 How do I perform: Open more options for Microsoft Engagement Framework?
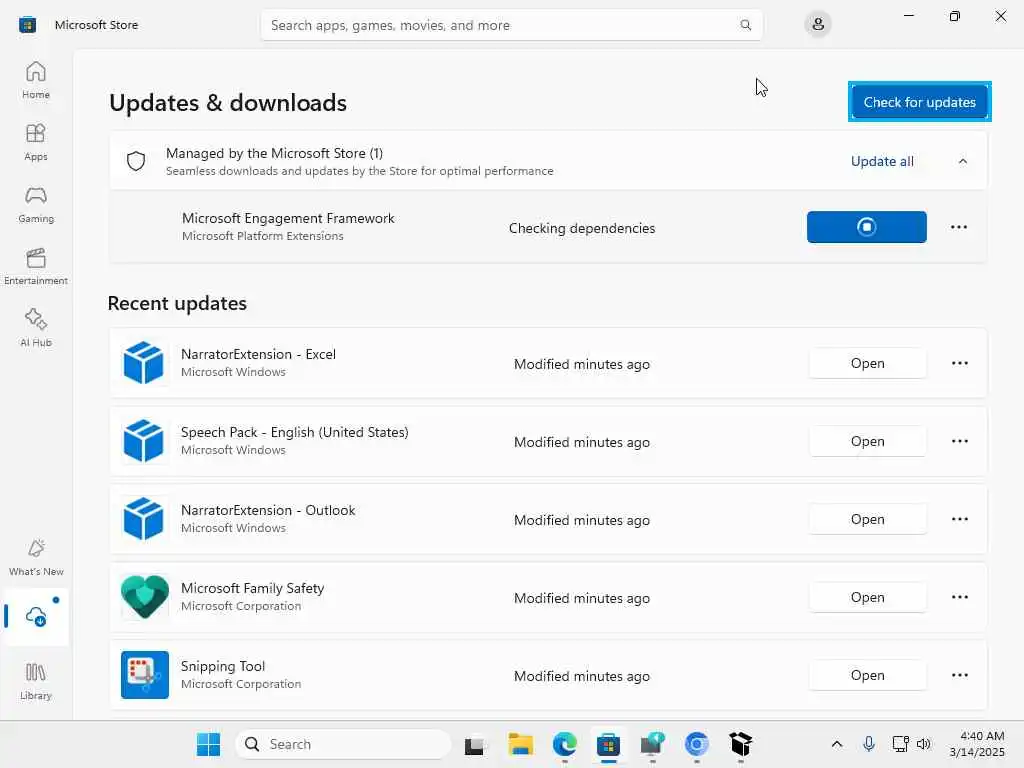click(959, 227)
